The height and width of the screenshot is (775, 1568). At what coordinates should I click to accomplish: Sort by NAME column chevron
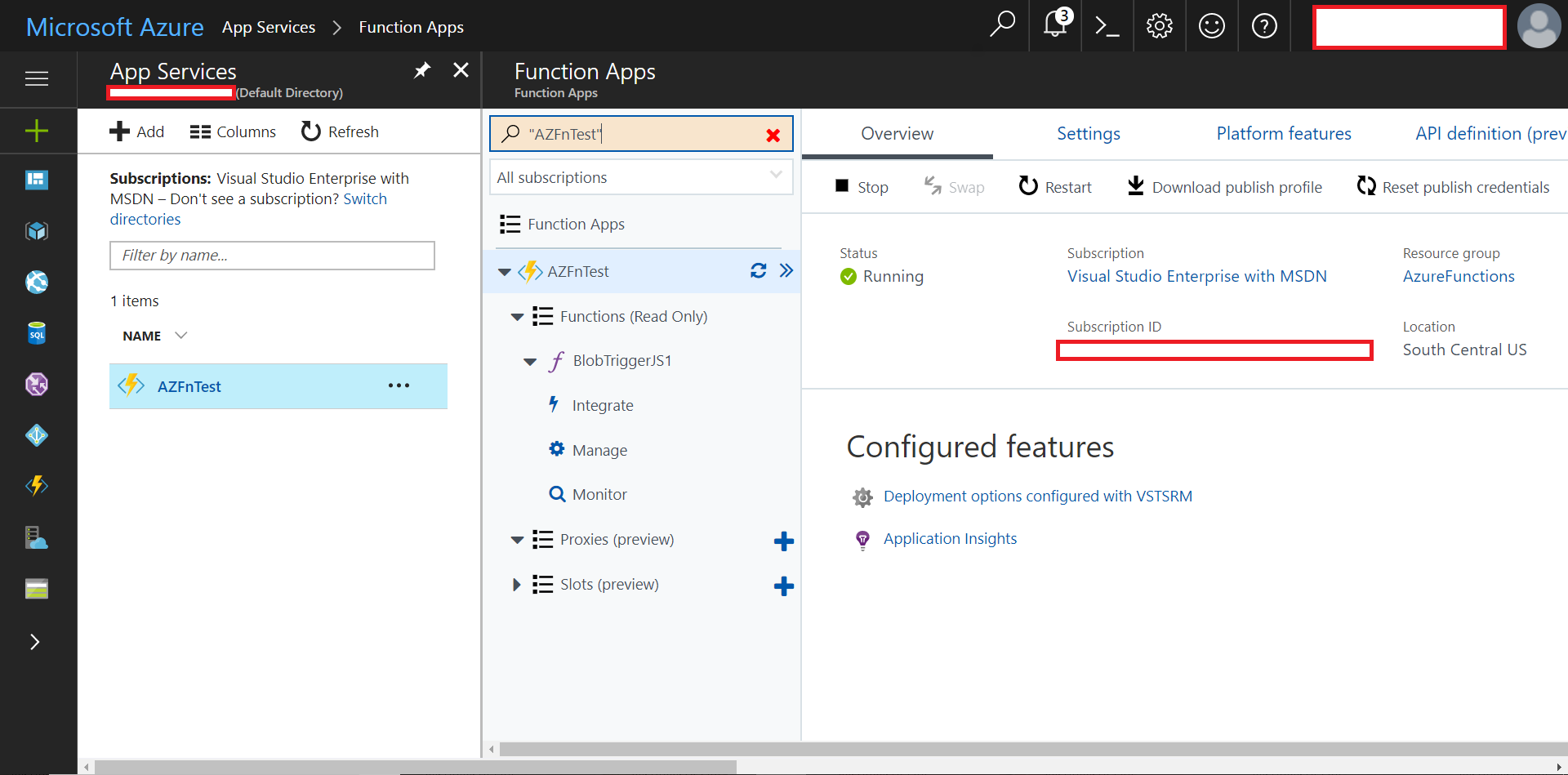tap(181, 335)
